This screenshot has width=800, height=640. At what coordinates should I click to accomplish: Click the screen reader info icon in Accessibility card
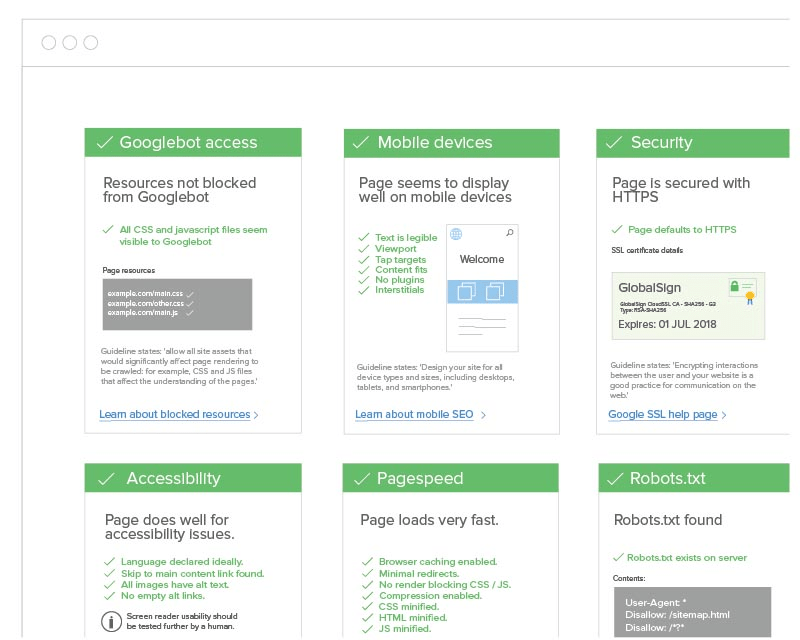click(111, 621)
